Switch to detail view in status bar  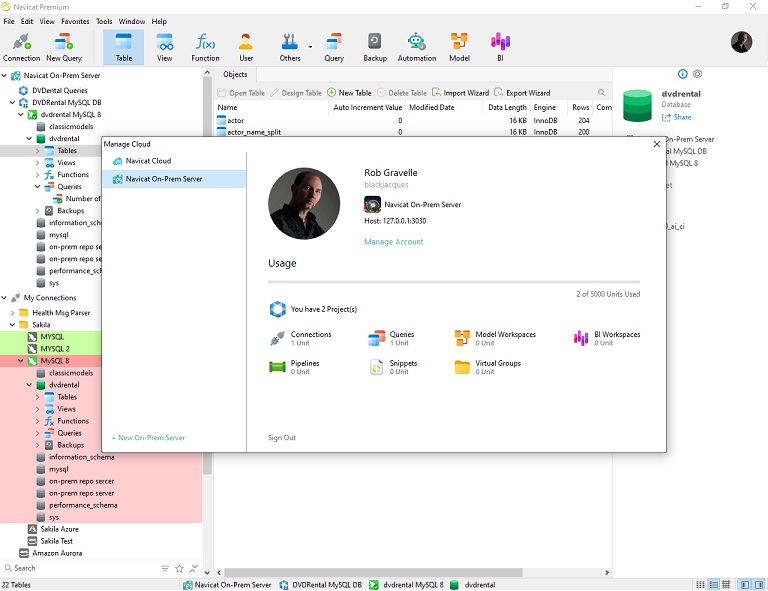[714, 585]
